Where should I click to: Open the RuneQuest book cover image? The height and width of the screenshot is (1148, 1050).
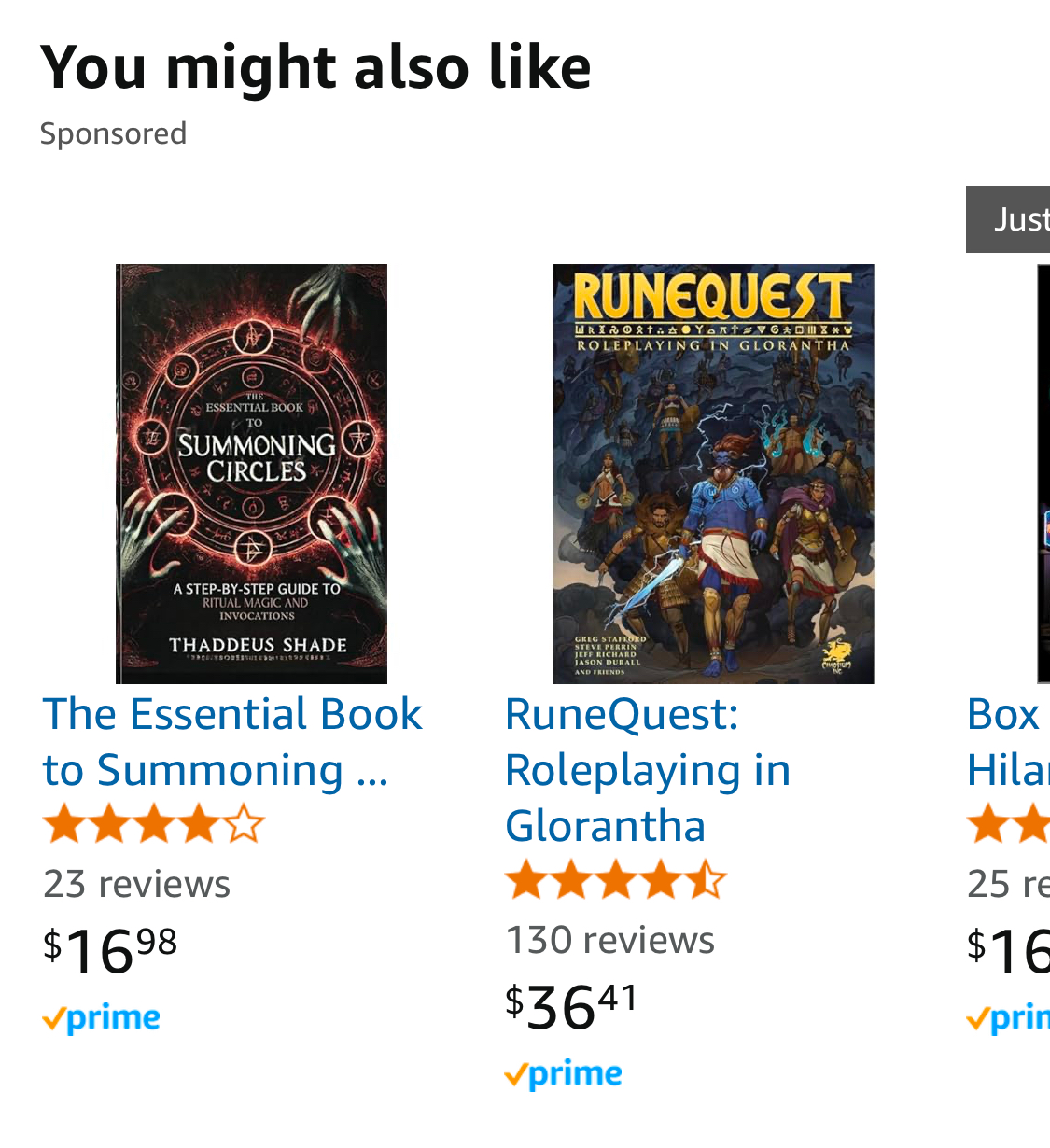[x=713, y=473]
